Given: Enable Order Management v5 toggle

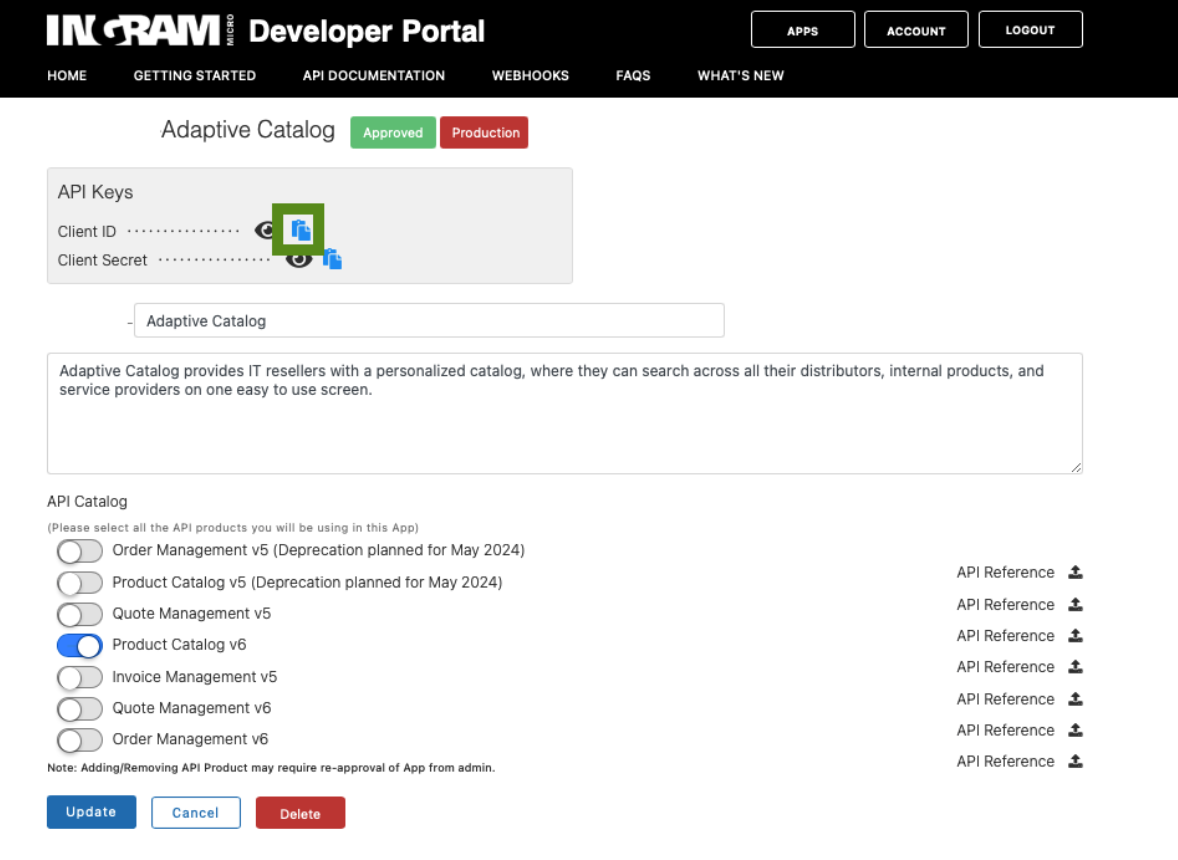Looking at the screenshot, I should click(x=80, y=551).
